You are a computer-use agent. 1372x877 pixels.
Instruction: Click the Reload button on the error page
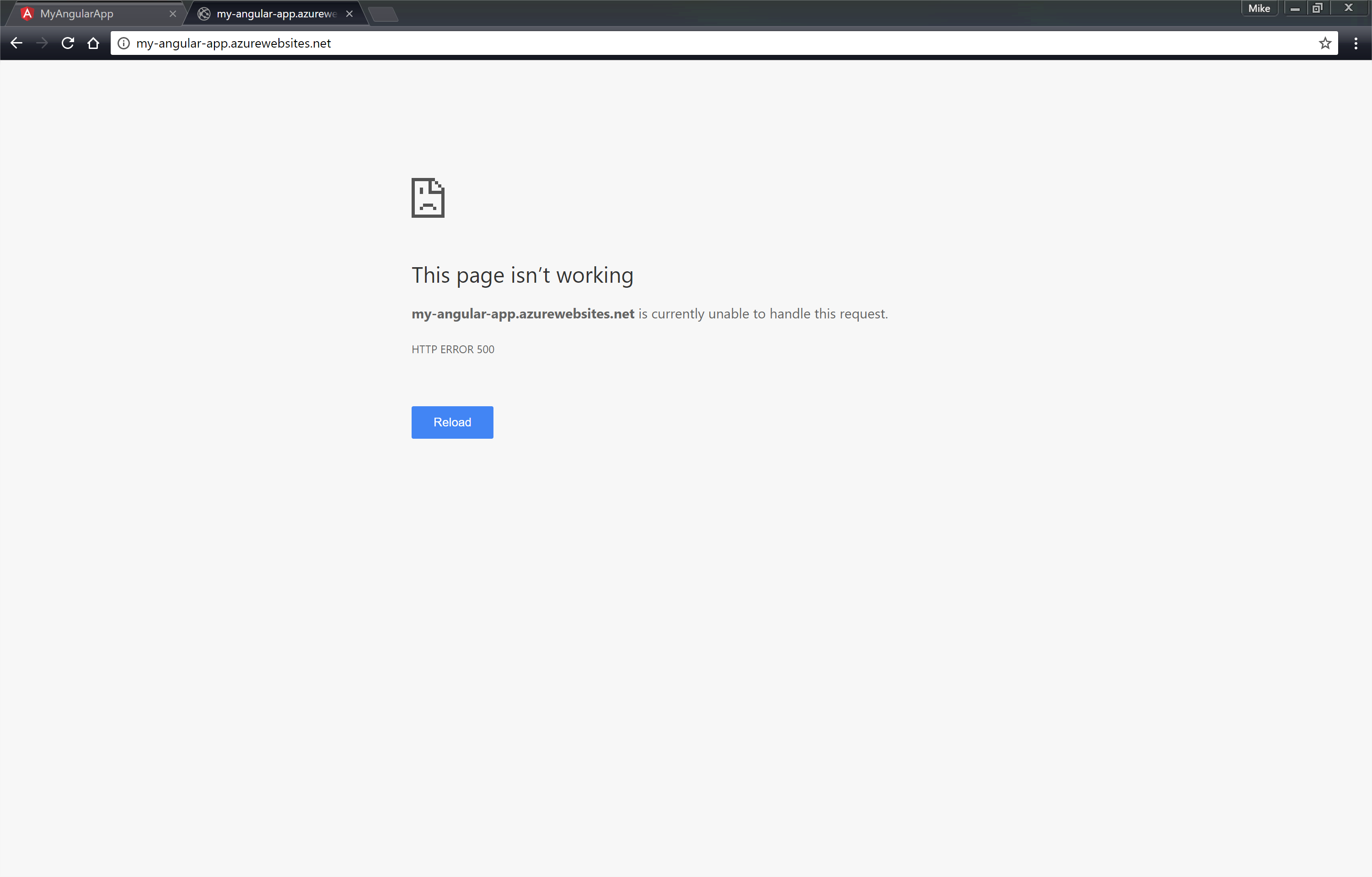452,422
